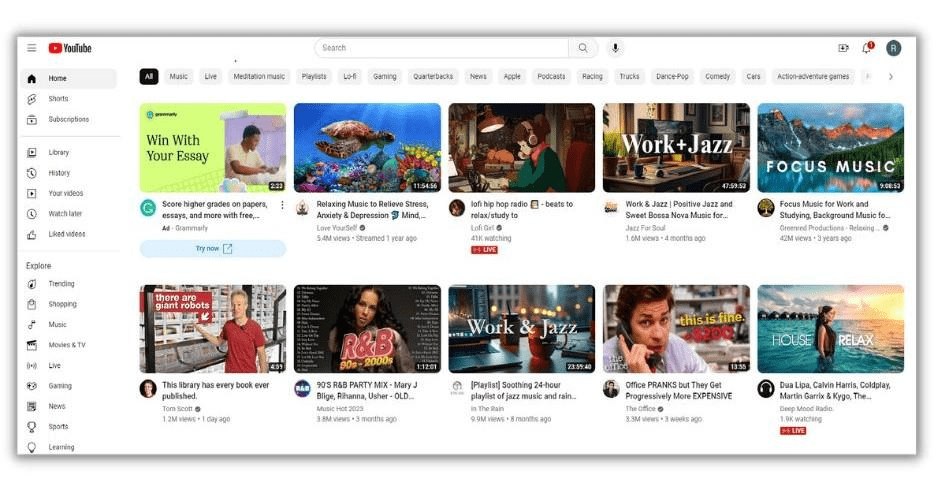
Task: Open the Focus Music video thumbnail
Action: click(x=830, y=147)
